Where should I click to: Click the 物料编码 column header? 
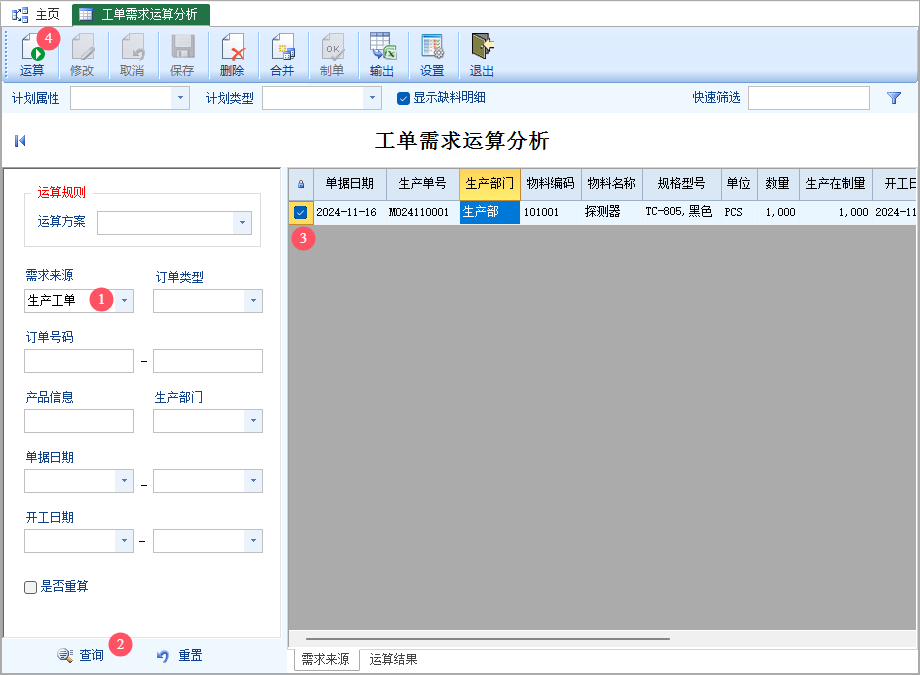(x=550, y=184)
